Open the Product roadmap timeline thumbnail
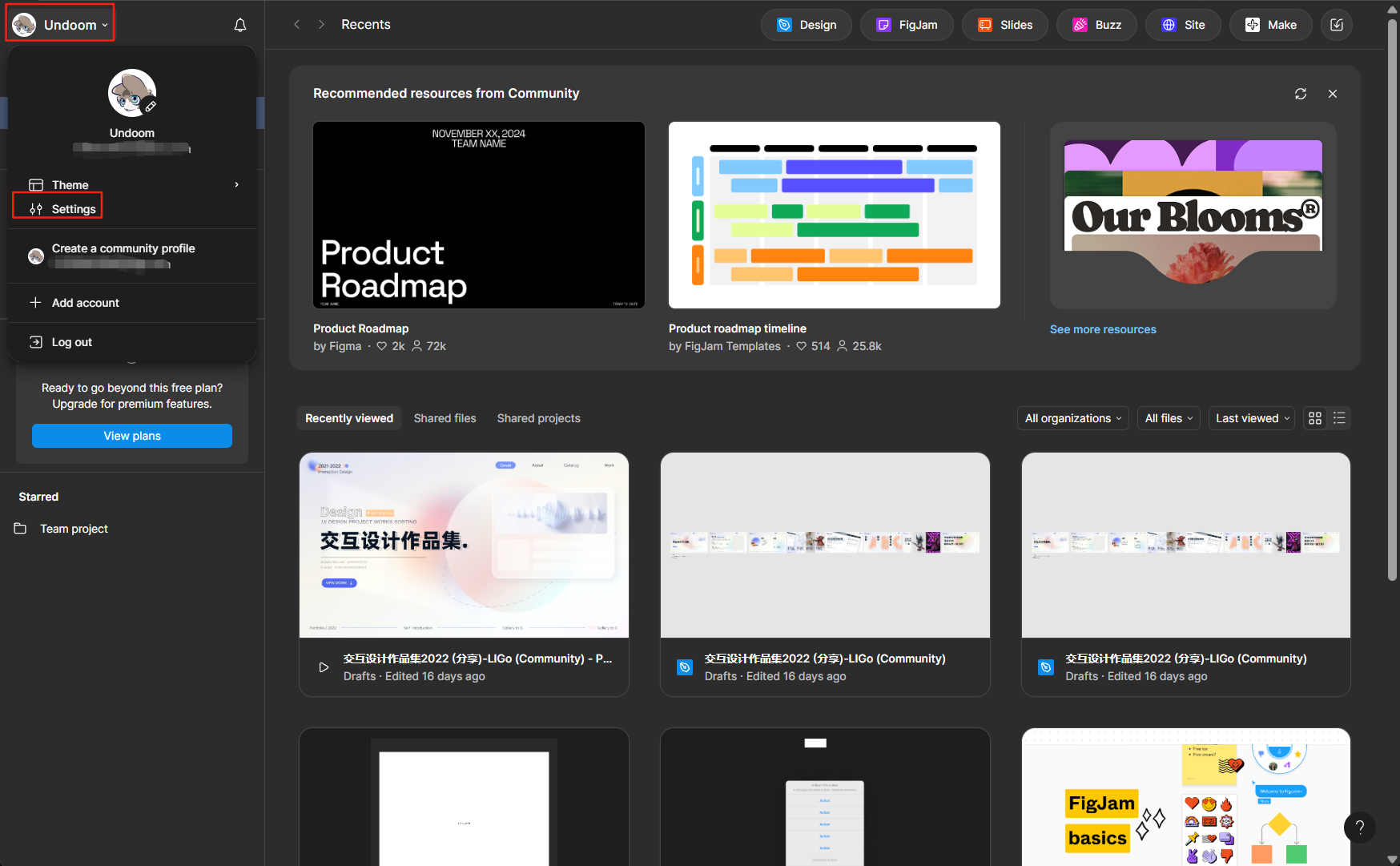The height and width of the screenshot is (866, 1400). (835, 215)
